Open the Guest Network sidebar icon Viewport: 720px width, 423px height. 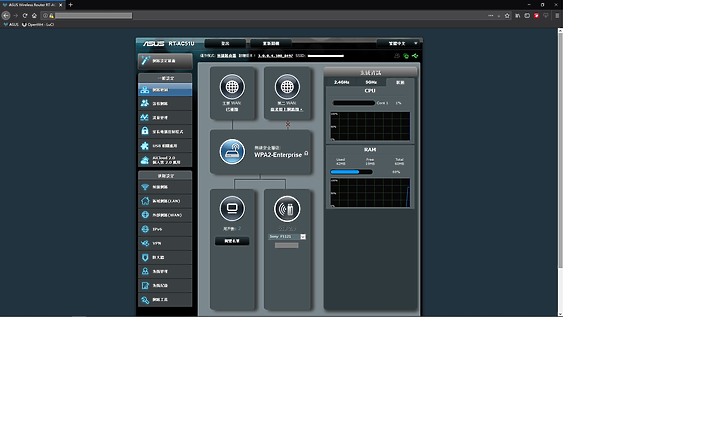pyautogui.click(x=145, y=103)
